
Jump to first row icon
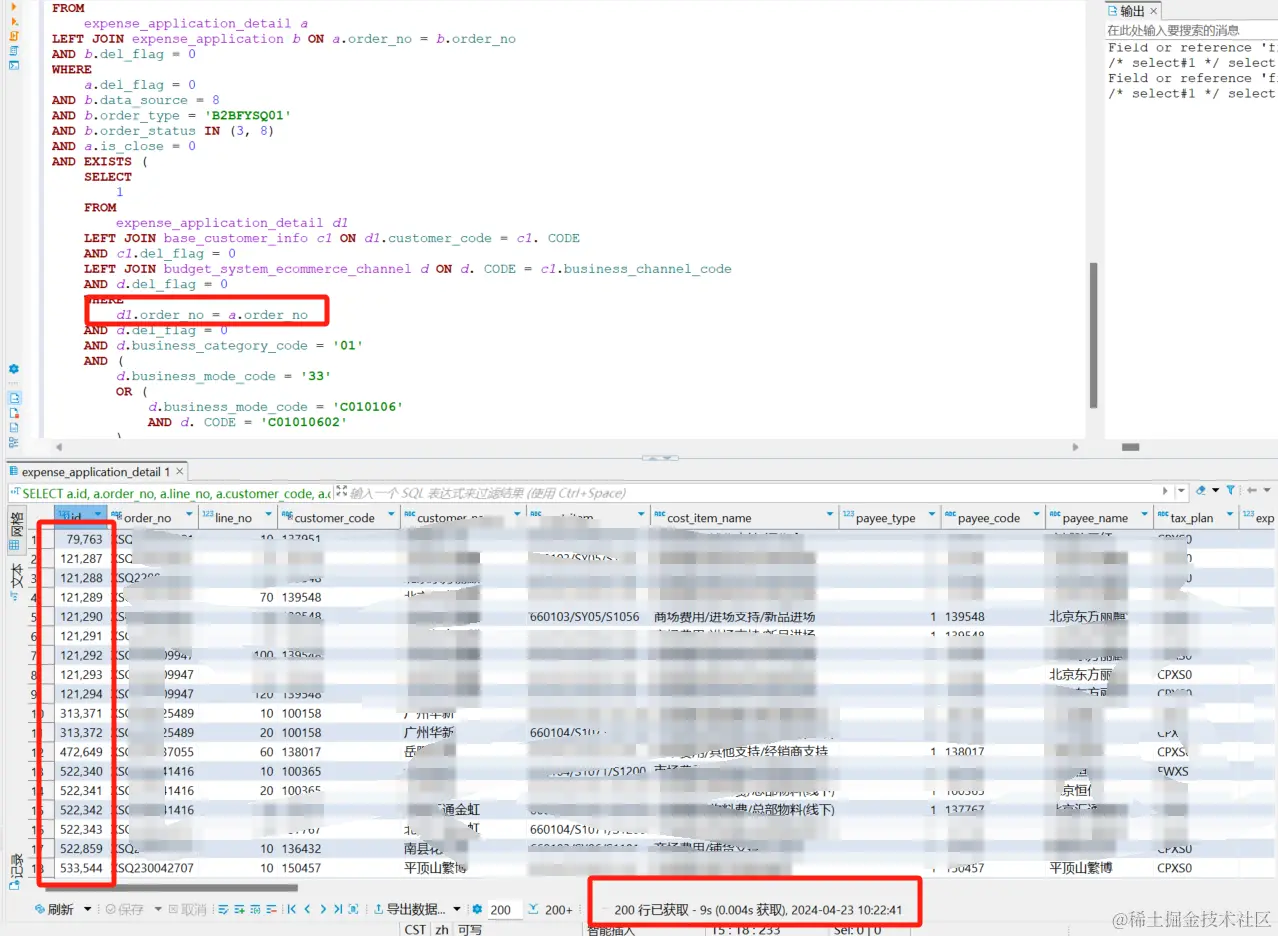pyautogui.click(x=291, y=909)
